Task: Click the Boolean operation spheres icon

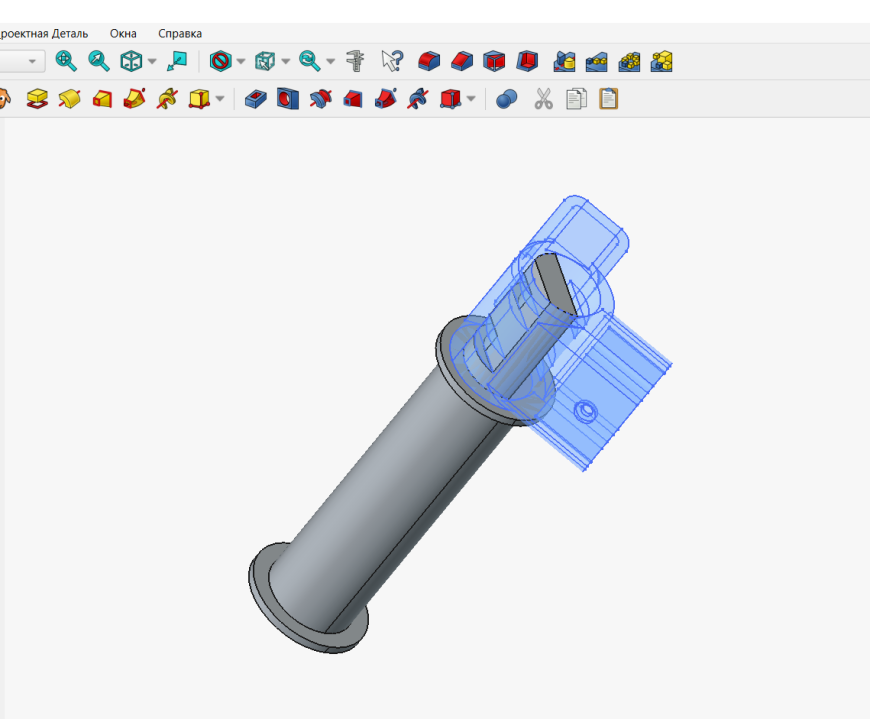Action: tap(506, 99)
